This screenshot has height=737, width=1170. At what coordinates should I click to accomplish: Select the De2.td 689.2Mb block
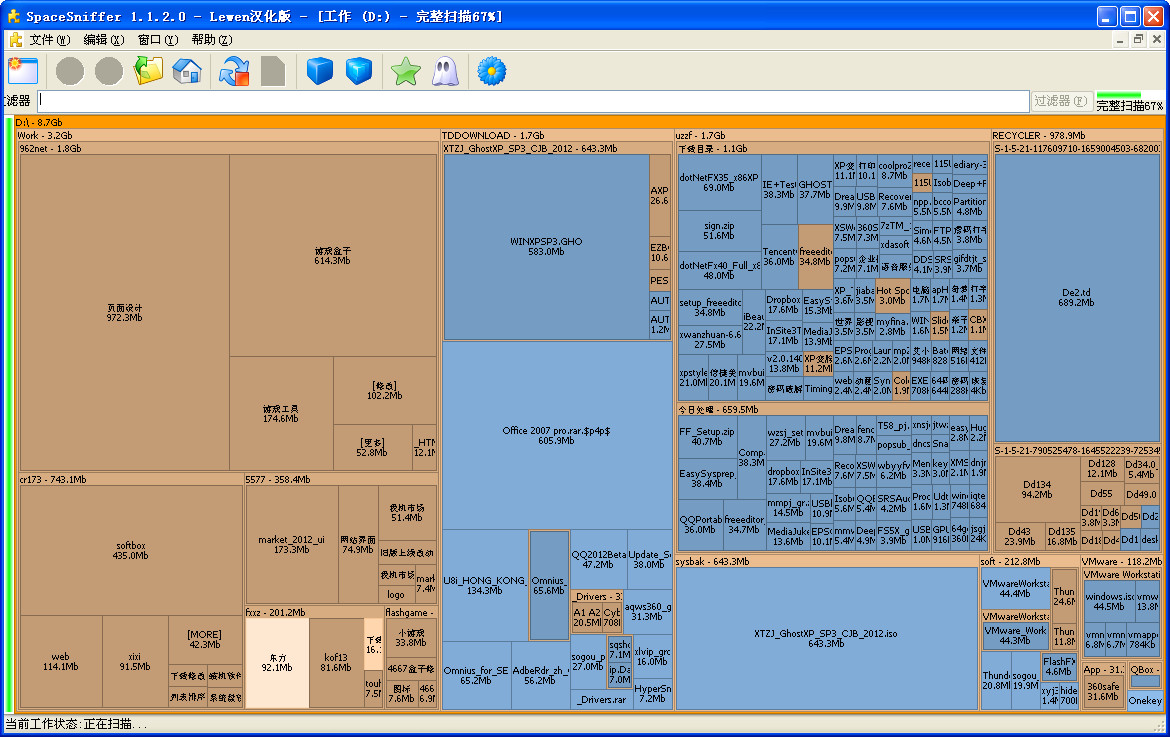click(1076, 298)
